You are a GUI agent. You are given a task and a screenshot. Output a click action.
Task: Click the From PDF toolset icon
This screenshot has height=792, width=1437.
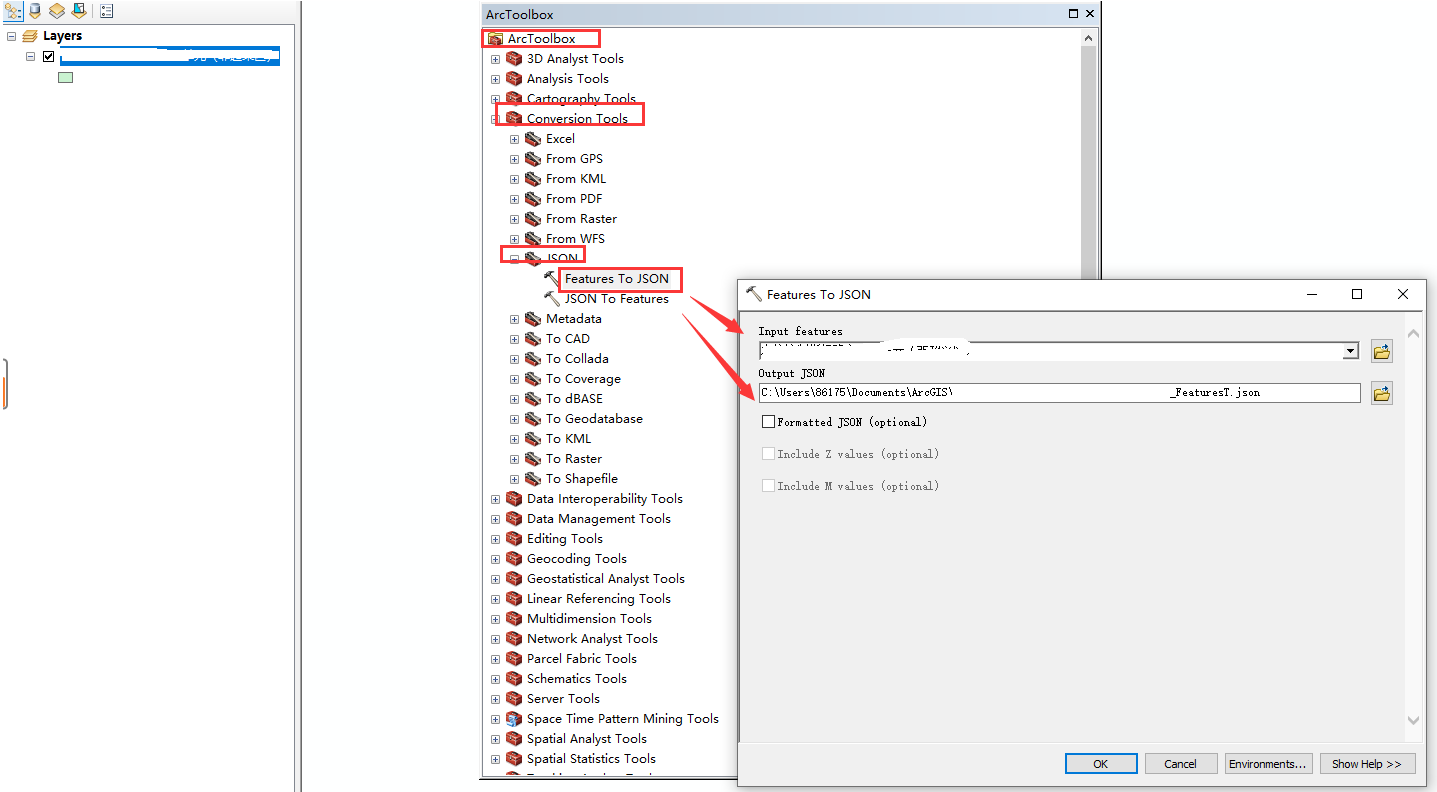coord(533,199)
